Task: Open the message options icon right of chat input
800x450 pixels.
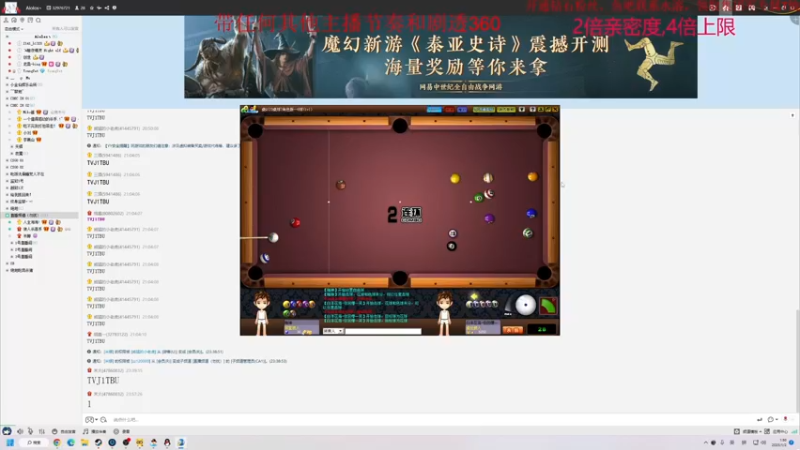Action: pyautogui.click(x=771, y=419)
